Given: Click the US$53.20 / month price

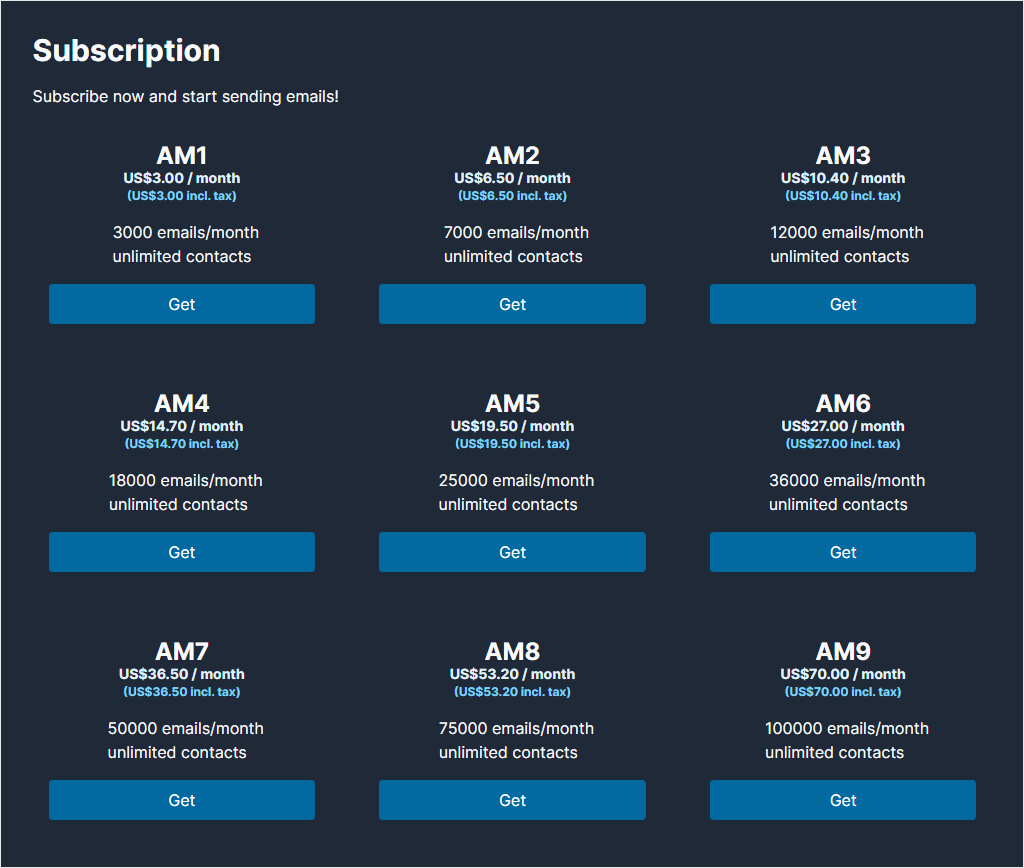Looking at the screenshot, I should 512,674.
